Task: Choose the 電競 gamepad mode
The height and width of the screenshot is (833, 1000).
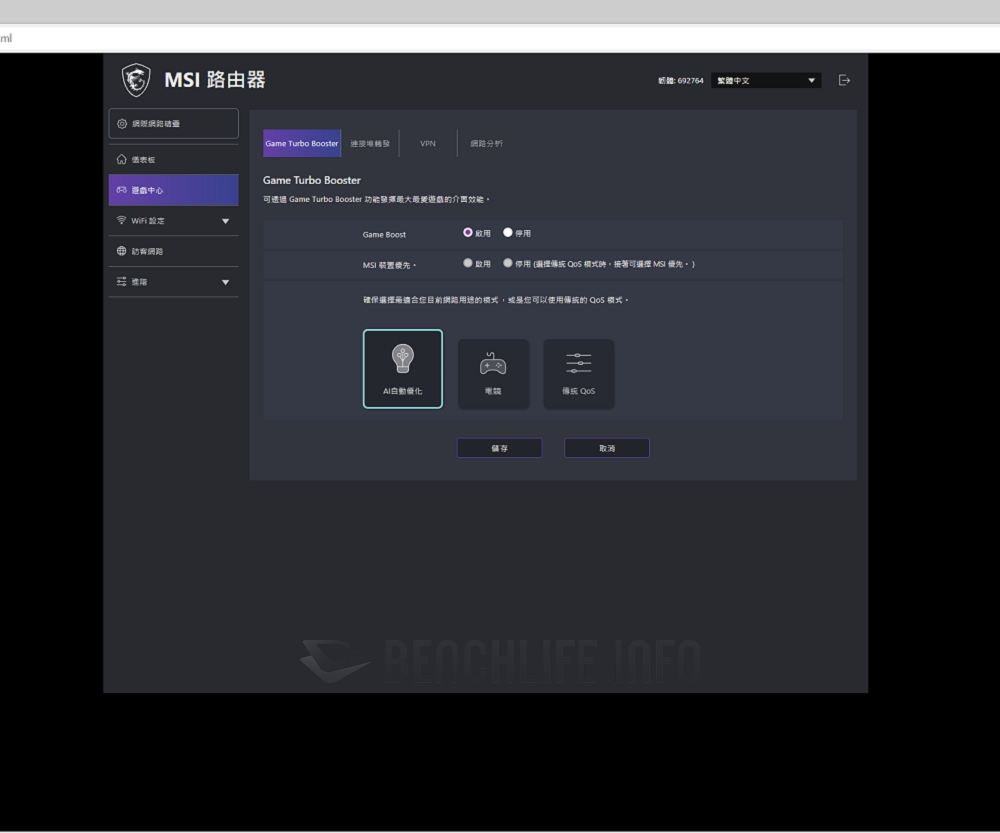Action: click(x=493, y=373)
